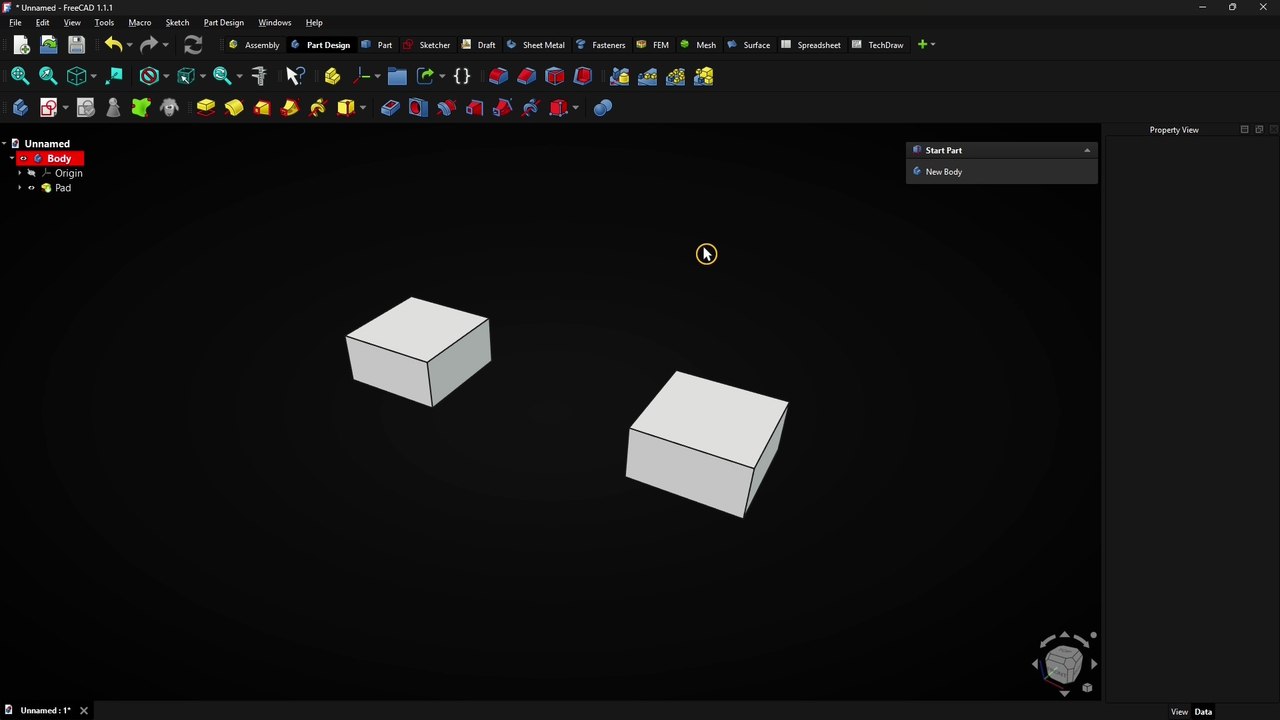Screen dimensions: 1280x720
Task: Apply the Chamfer tool
Action: click(526, 76)
